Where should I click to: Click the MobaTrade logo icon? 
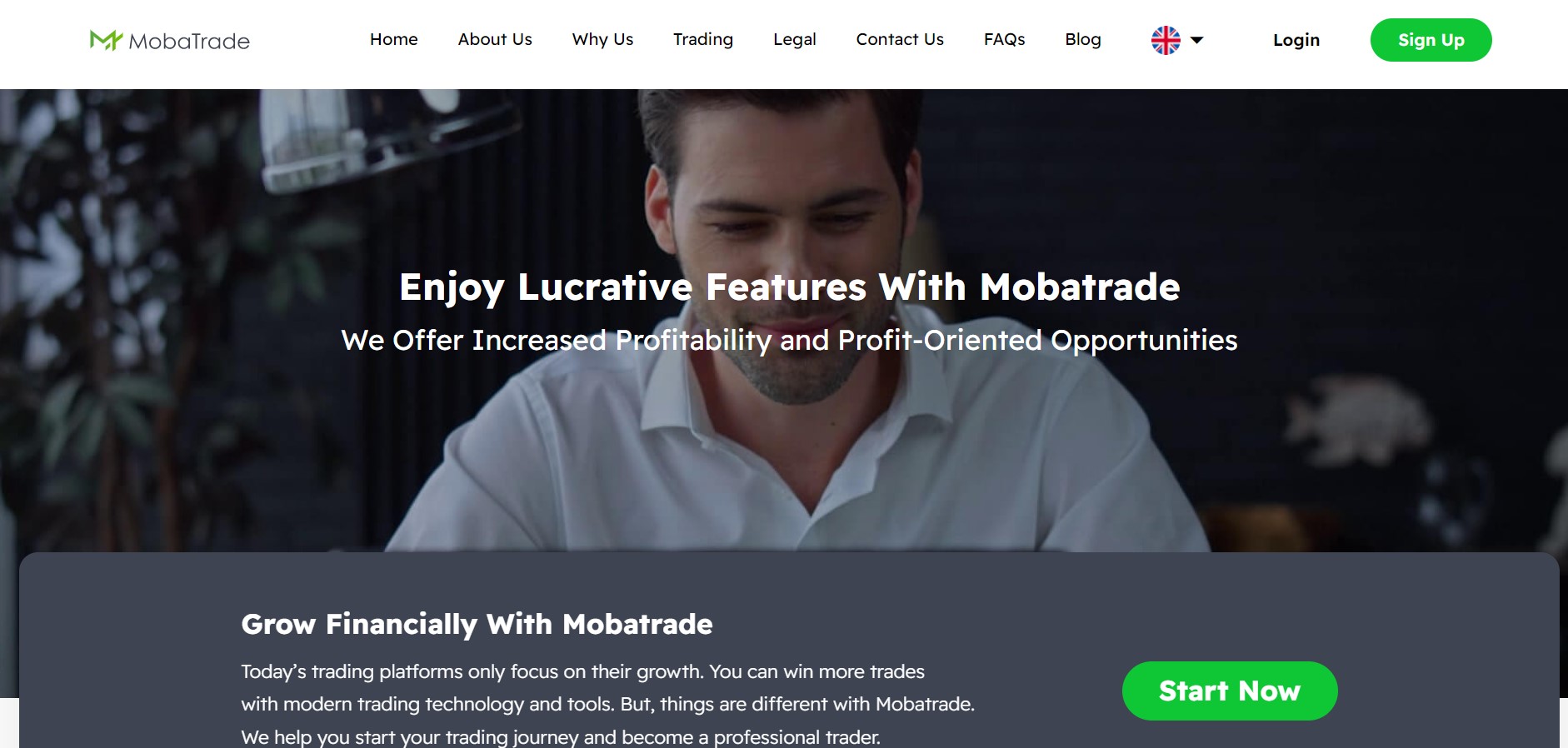106,40
